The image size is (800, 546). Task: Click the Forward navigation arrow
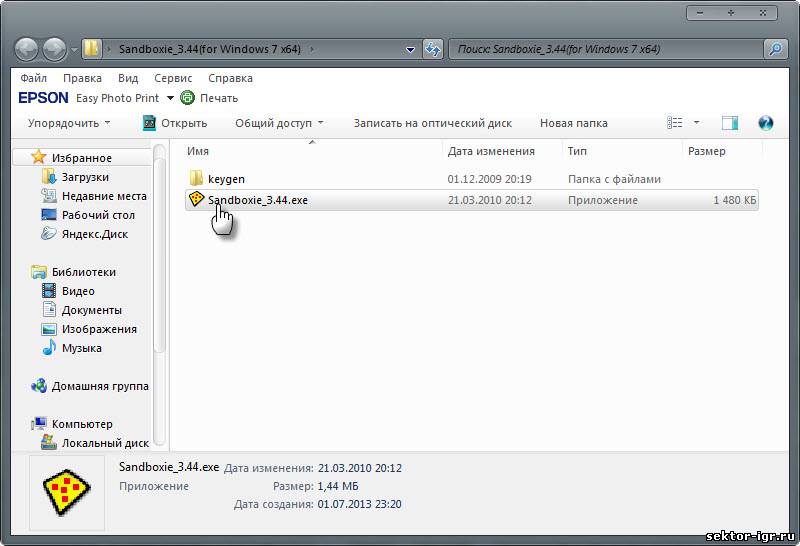click(55, 49)
